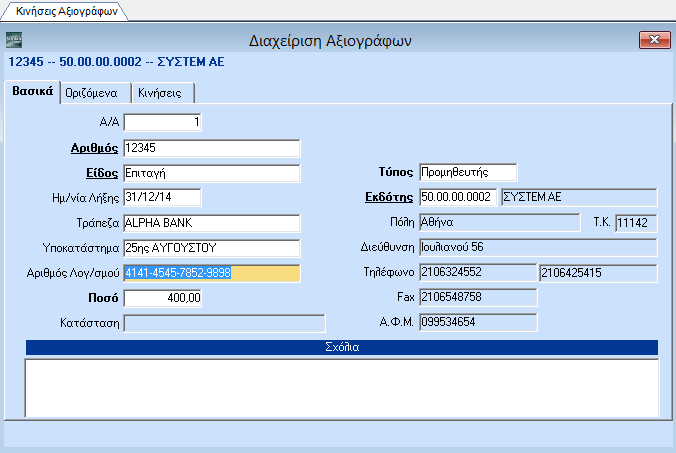Close the Διαχείριση Αξιογράφων window
The image size is (676, 453).
654,40
